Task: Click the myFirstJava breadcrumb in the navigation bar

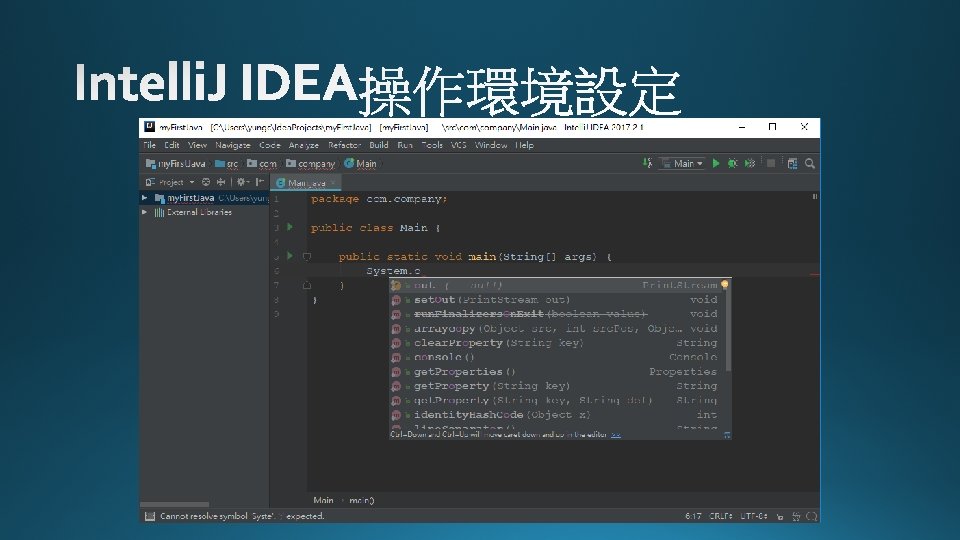Action: click(176, 163)
